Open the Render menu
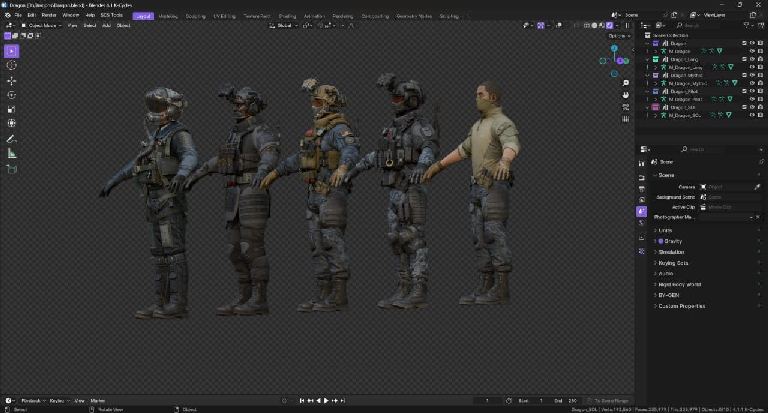 tap(48, 16)
